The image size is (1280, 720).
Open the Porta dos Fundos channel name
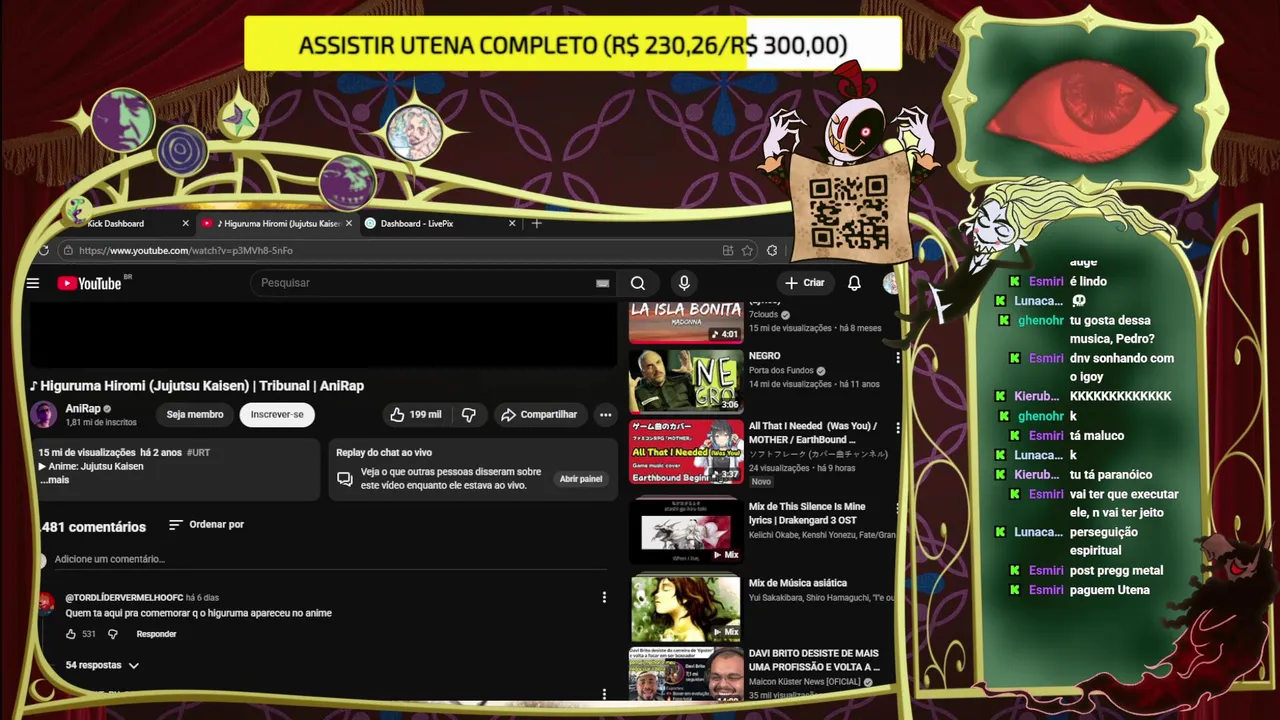pos(782,371)
